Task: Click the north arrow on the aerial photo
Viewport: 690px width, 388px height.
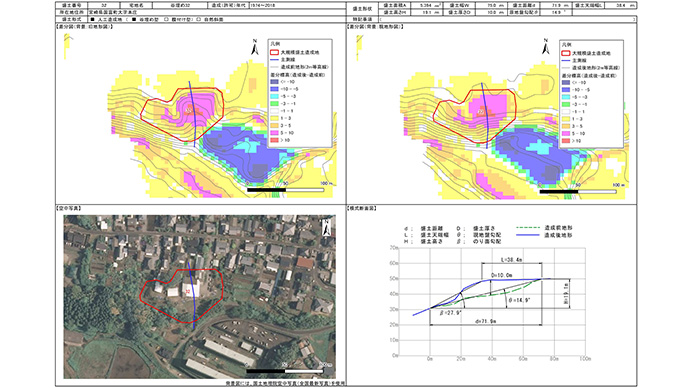Action: 327,227
